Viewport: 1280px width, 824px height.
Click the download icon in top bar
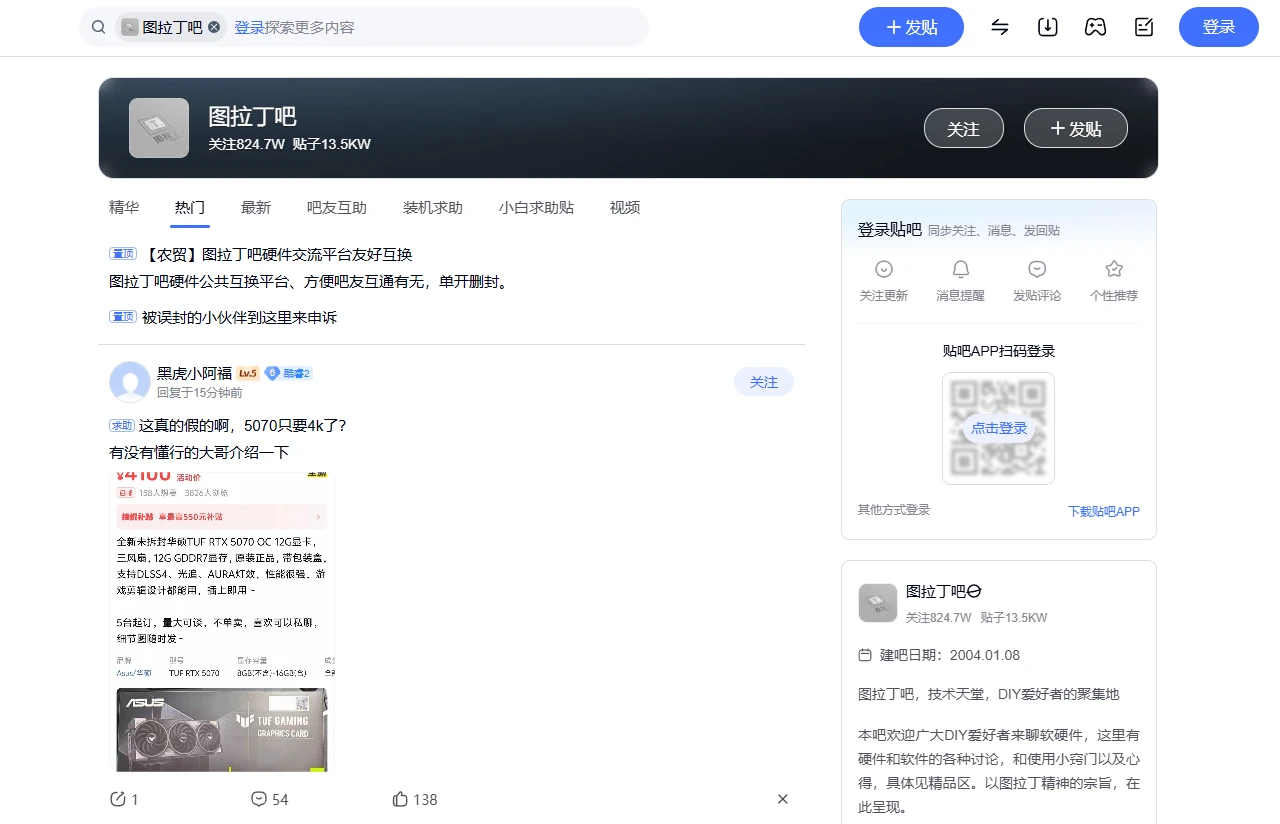coord(1048,27)
